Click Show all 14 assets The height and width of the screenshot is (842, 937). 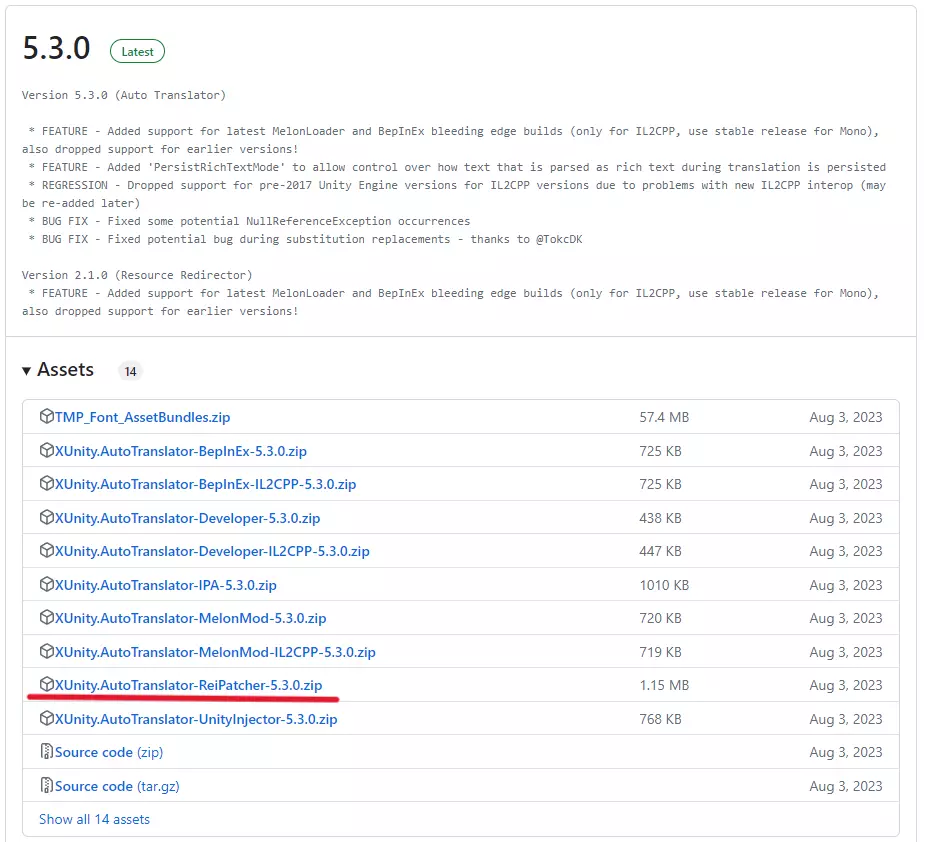tap(94, 819)
